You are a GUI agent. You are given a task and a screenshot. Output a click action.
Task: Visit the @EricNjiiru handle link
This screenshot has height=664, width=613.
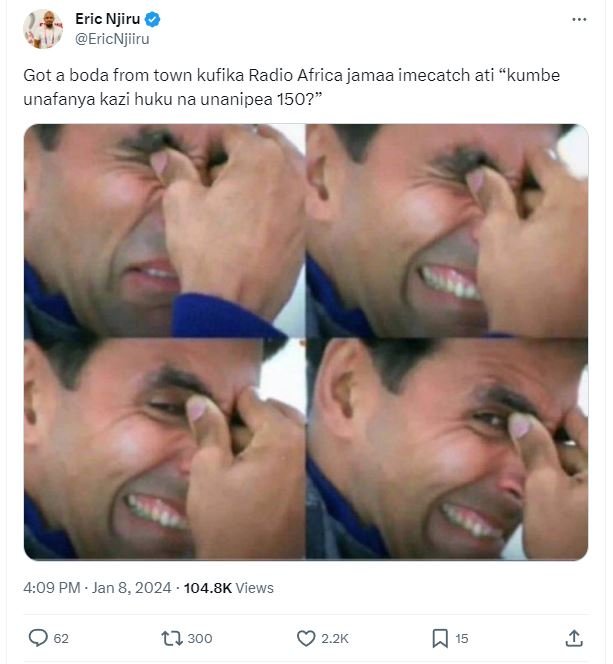[x=112, y=38]
